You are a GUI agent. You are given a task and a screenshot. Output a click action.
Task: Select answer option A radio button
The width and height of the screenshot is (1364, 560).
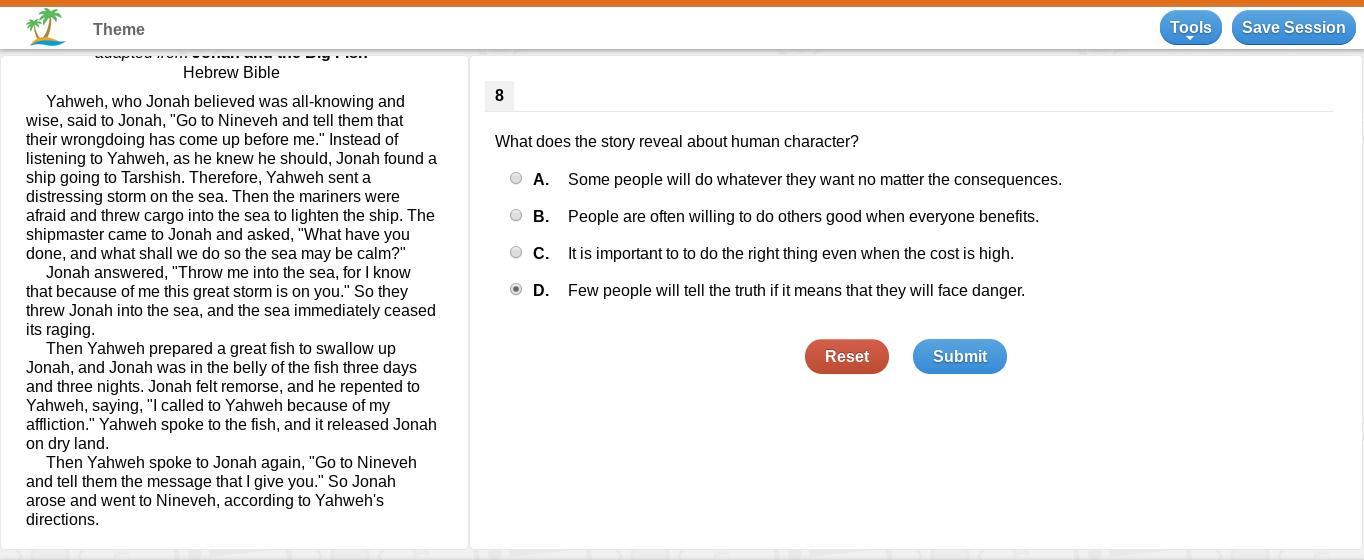[x=516, y=178]
